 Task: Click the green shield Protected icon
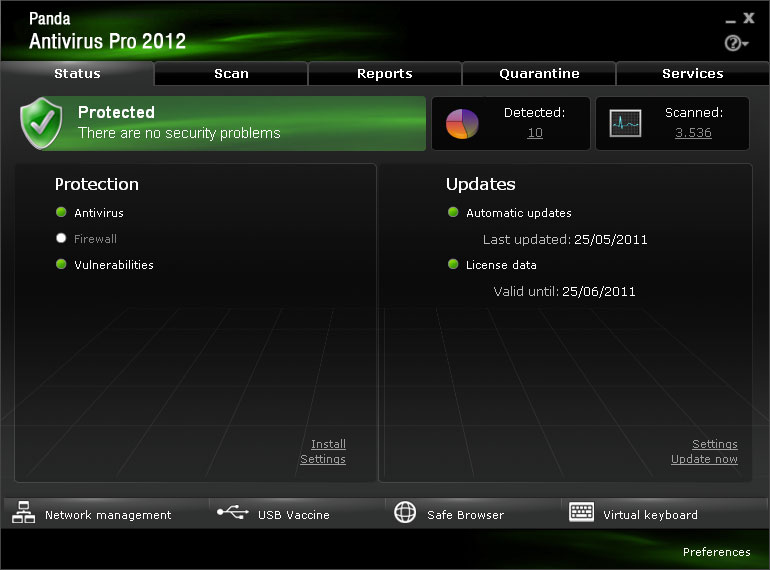41,123
